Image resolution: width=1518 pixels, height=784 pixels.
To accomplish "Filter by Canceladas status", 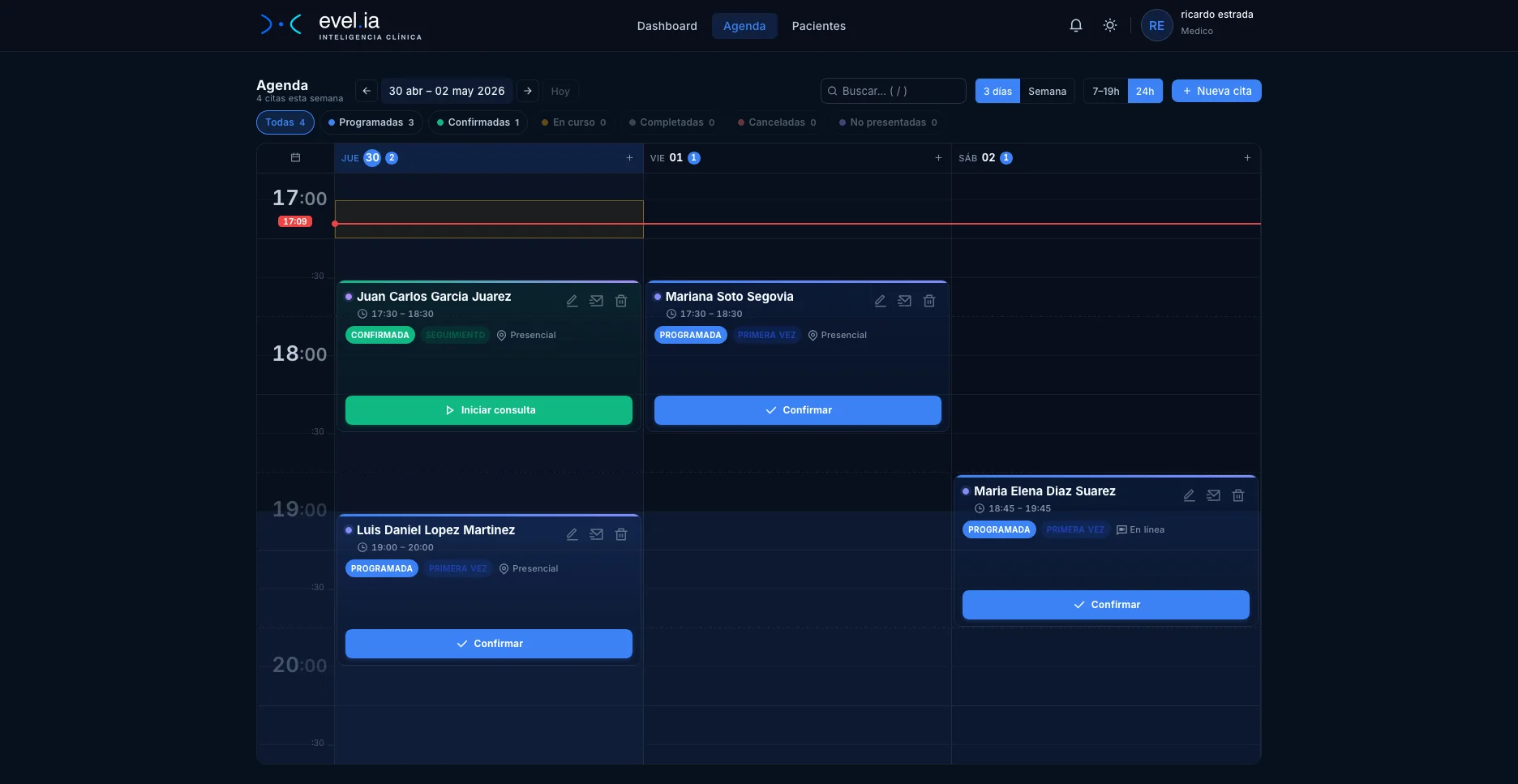I will (777, 122).
